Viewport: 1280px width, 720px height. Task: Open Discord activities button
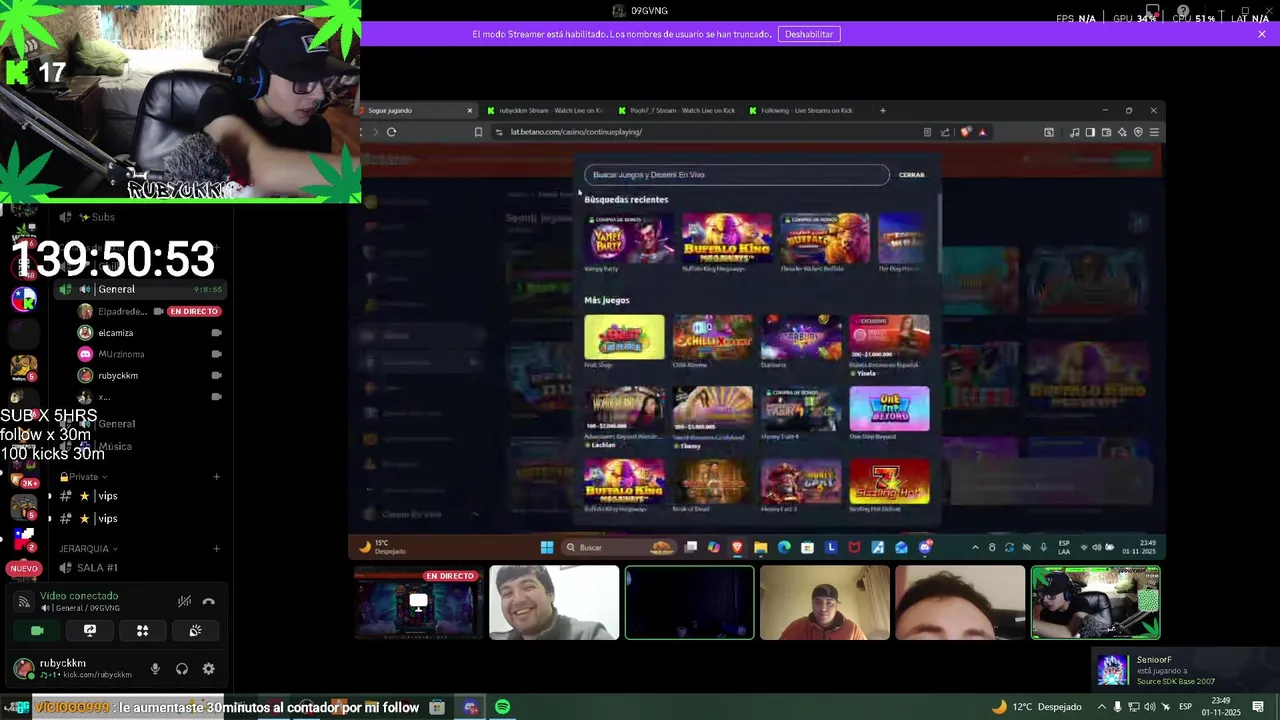pyautogui.click(x=142, y=631)
